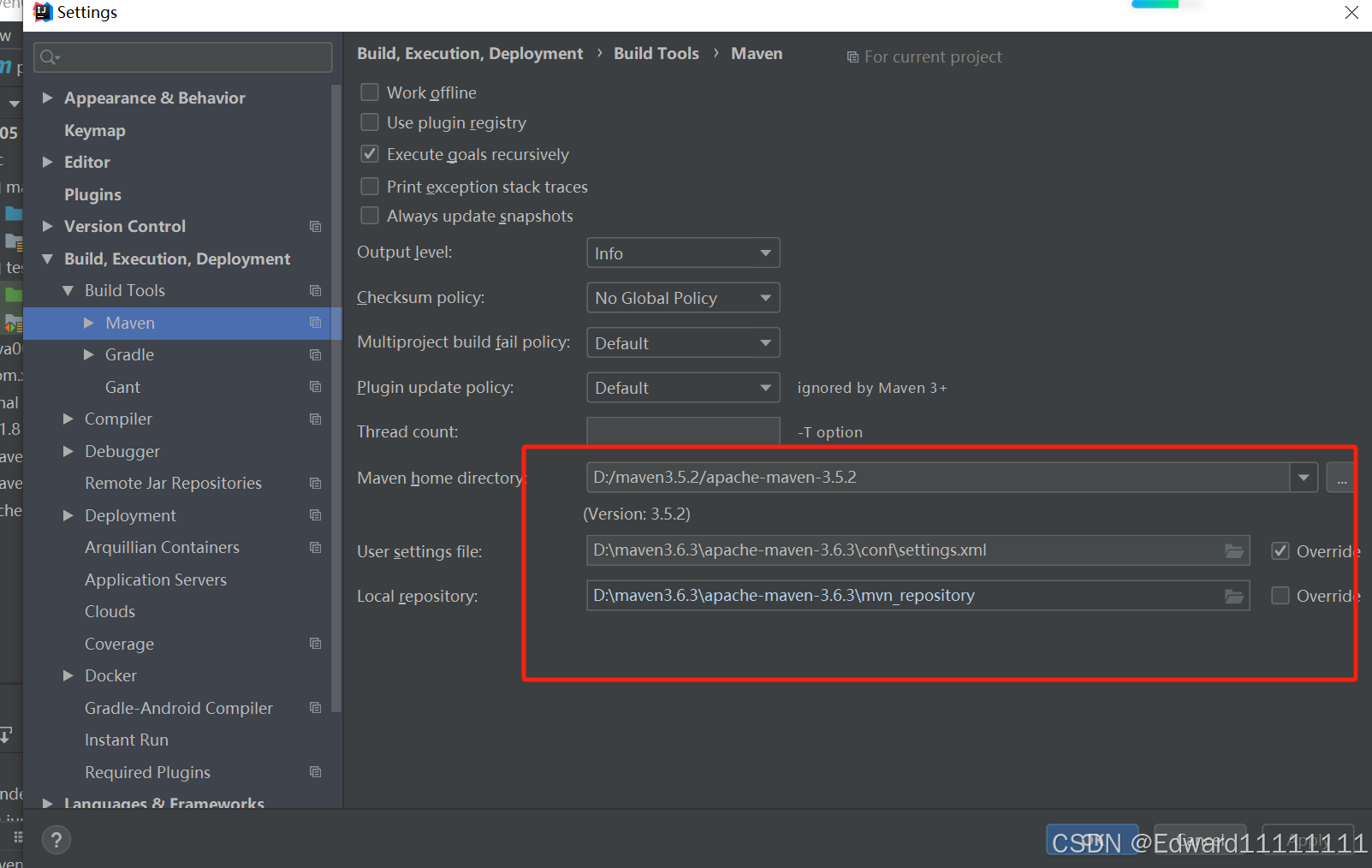Click Build, Execution, Deployment breadcrumb
The width and height of the screenshot is (1372, 868).
(470, 53)
